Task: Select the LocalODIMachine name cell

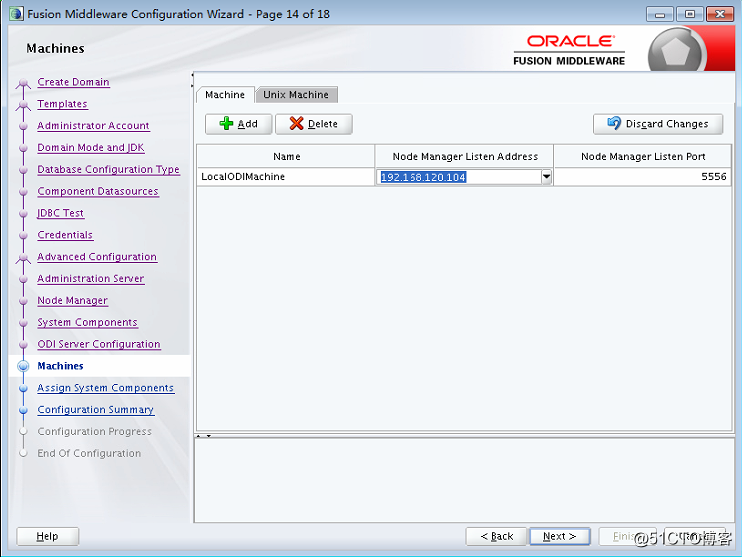Action: point(286,177)
